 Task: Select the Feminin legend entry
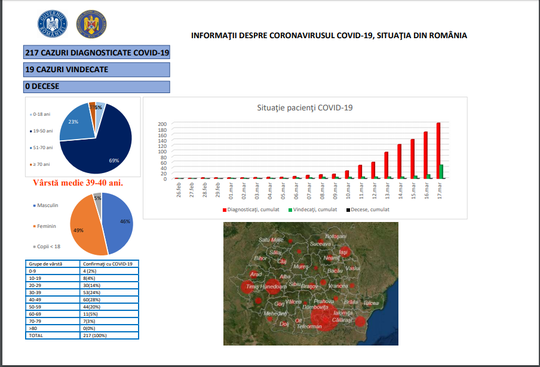[x=44, y=226]
